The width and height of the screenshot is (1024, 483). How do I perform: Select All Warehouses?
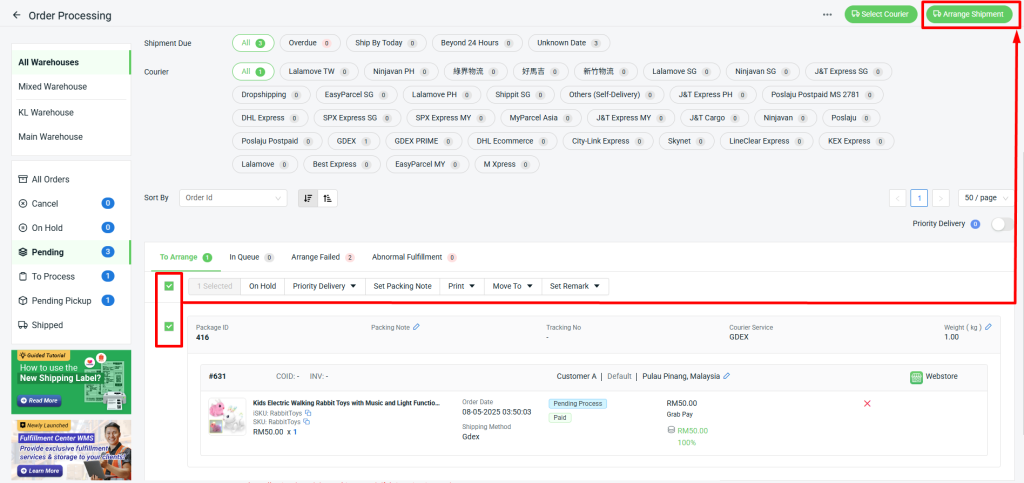(x=71, y=62)
